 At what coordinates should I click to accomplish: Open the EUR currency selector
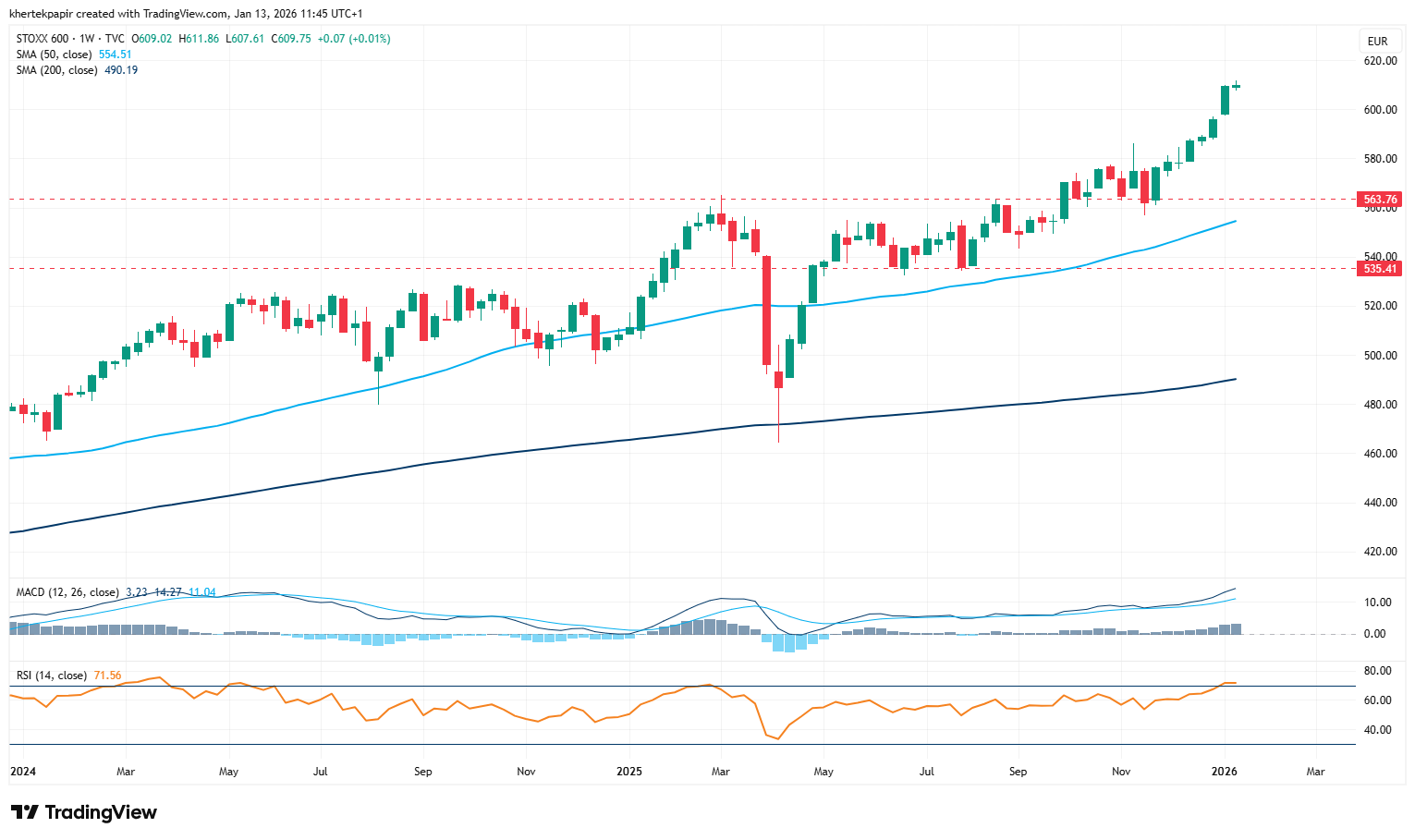(1377, 42)
